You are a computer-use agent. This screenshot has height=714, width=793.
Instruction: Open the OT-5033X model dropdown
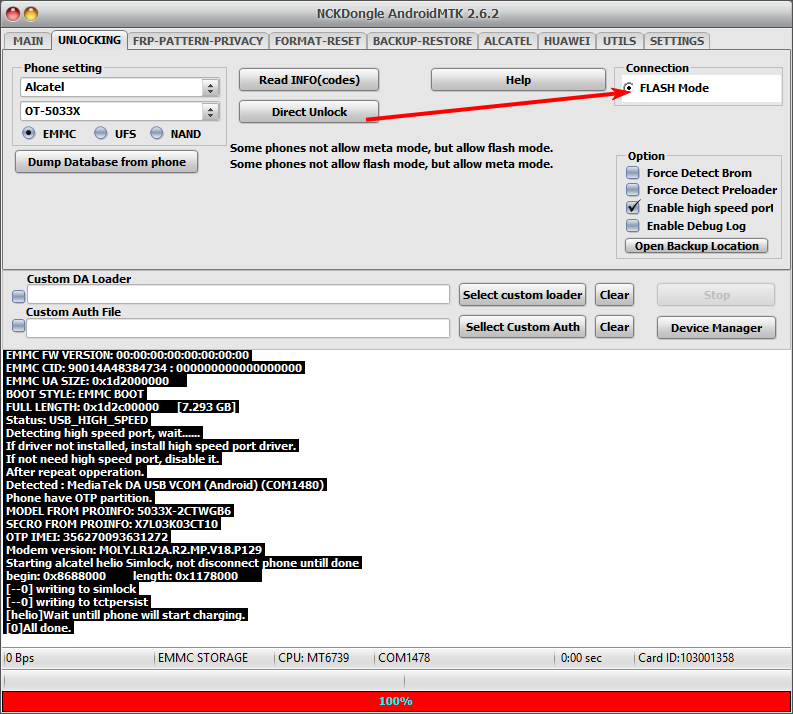(x=119, y=111)
